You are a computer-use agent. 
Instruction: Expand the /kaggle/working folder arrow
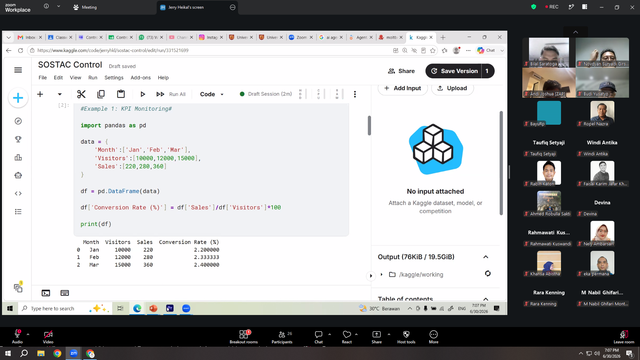pos(382,274)
